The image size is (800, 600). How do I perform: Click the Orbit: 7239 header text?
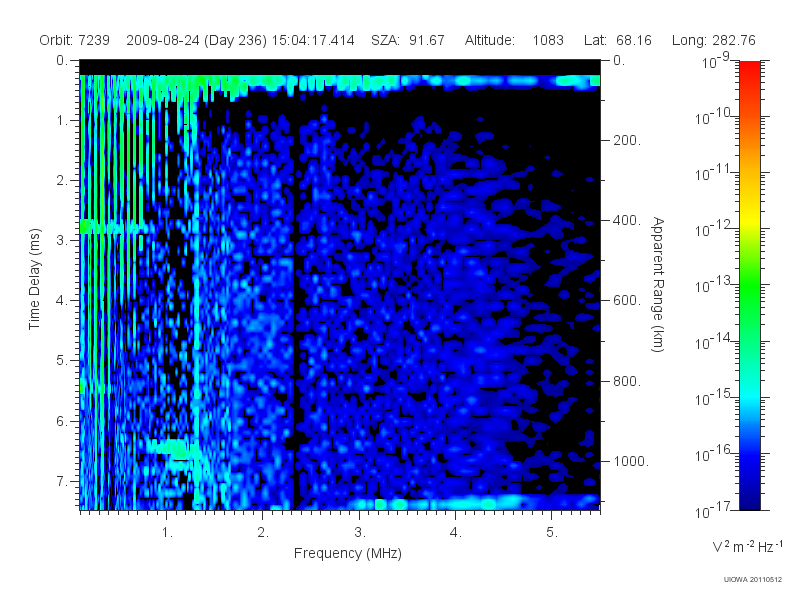[x=74, y=40]
